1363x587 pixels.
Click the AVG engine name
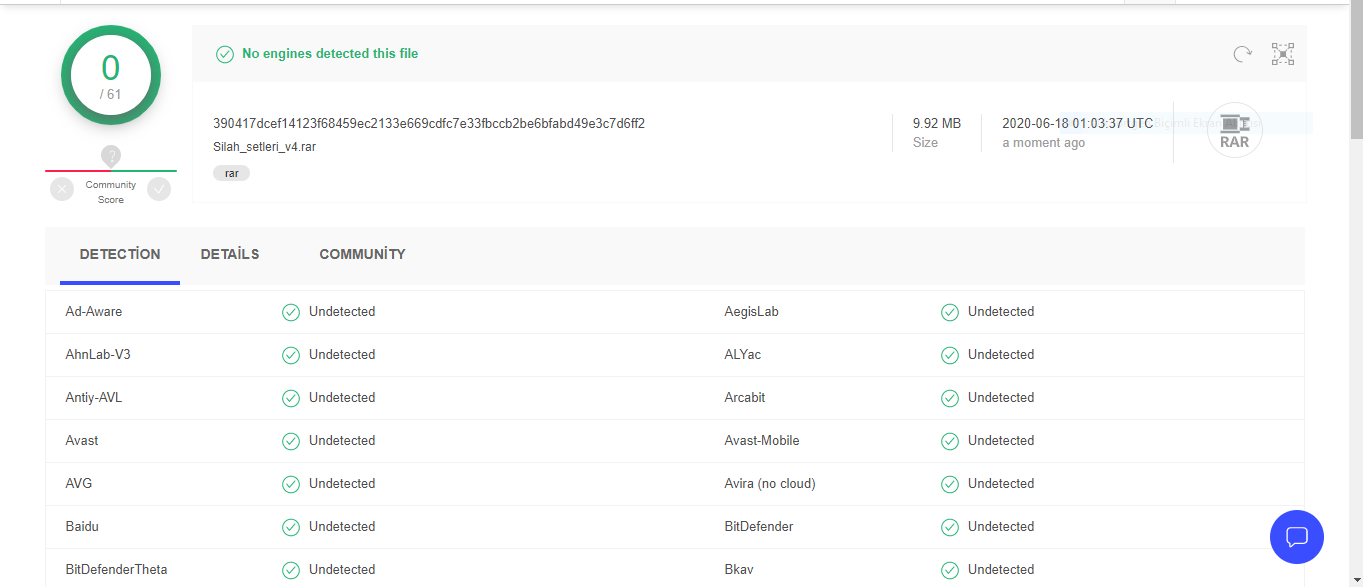click(x=79, y=484)
